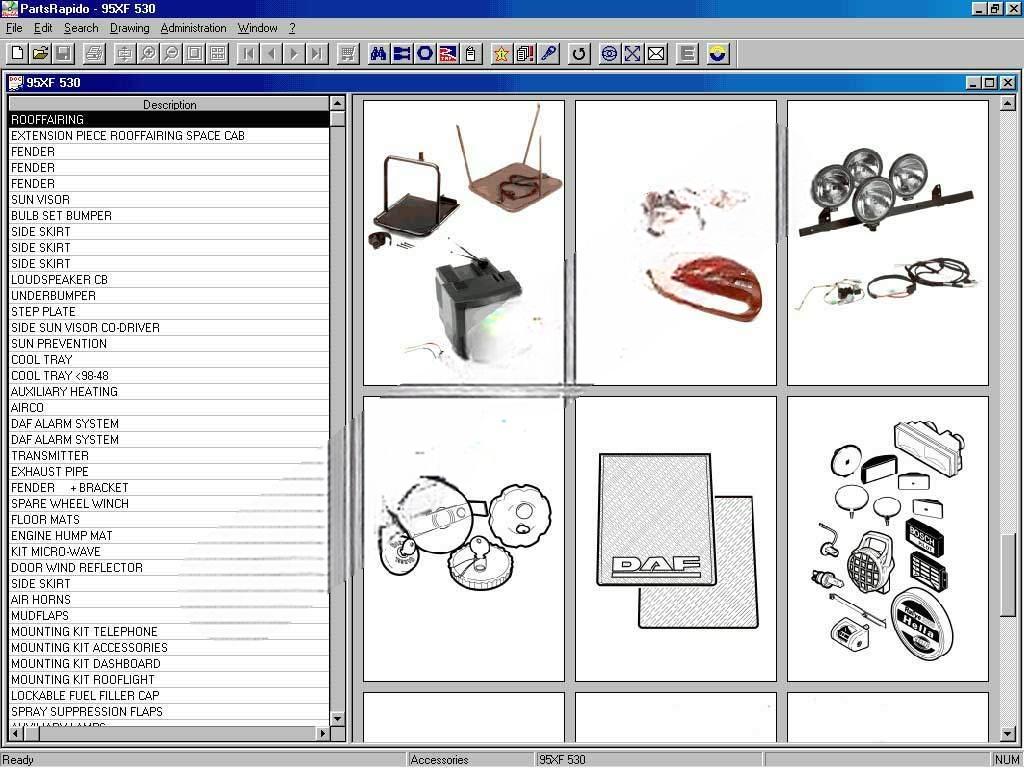
Task: Click the clipboard toolbar icon
Action: click(470, 54)
